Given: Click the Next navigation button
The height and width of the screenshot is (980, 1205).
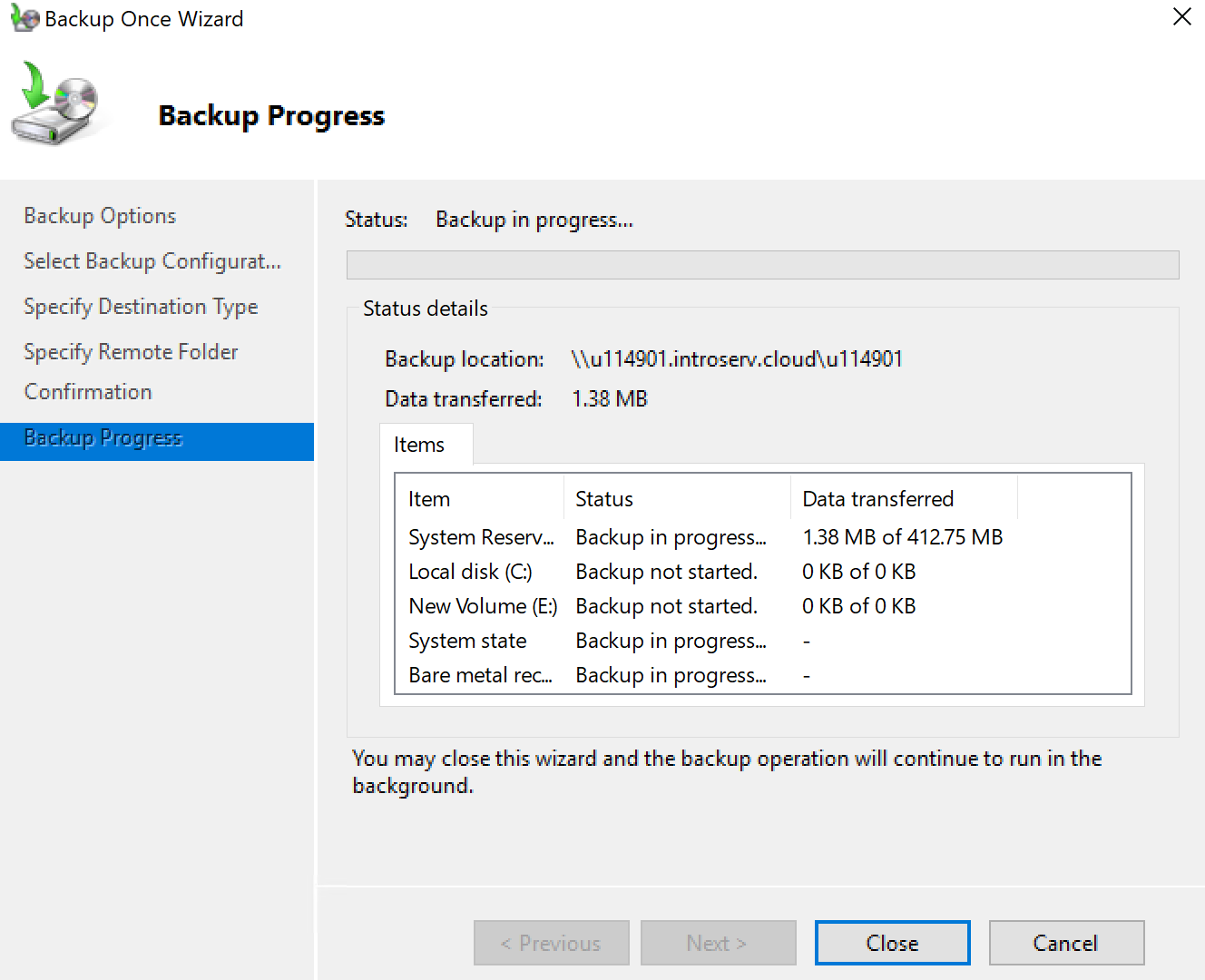Looking at the screenshot, I should click(x=718, y=943).
